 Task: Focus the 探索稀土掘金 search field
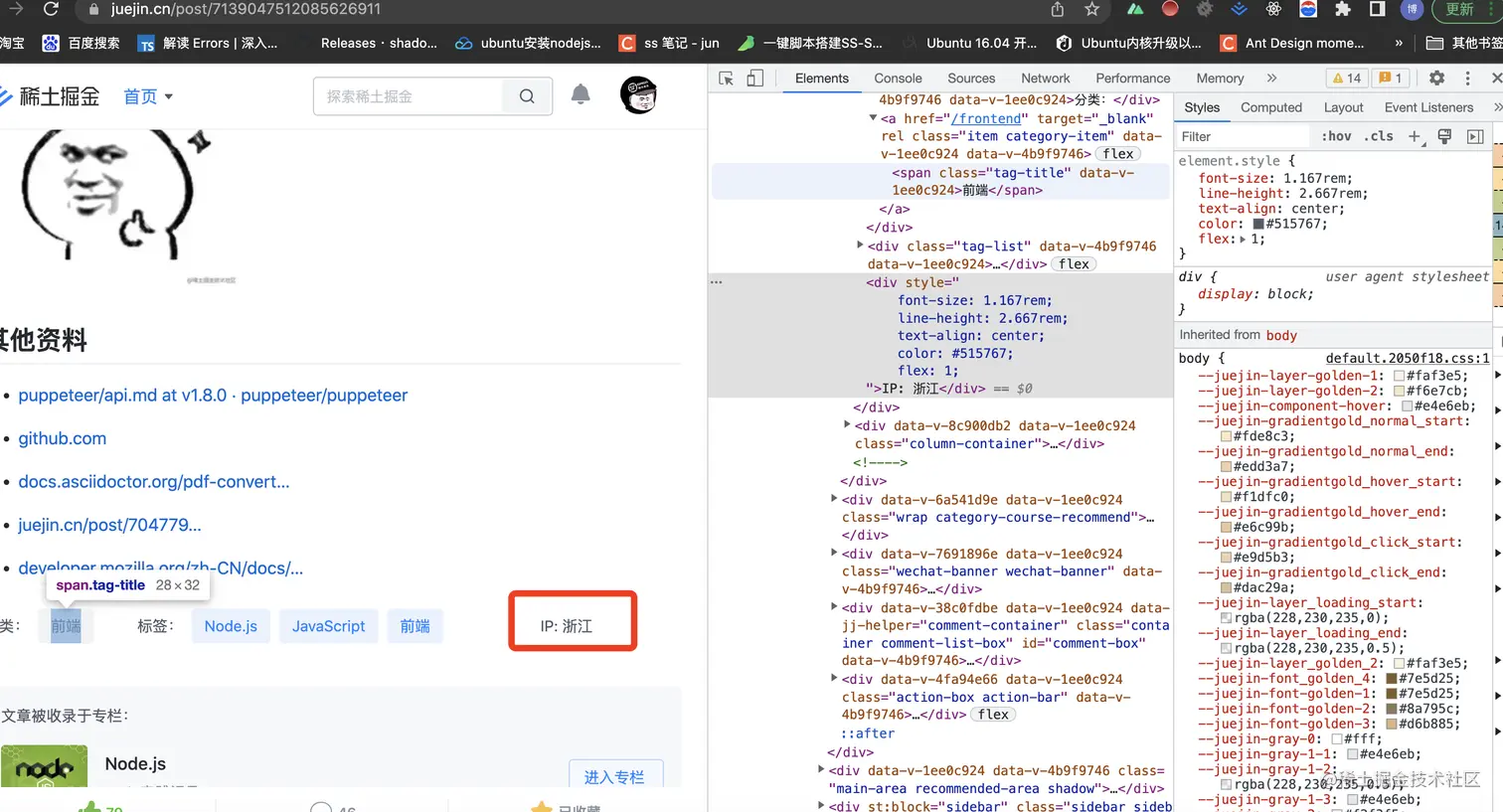coord(409,96)
